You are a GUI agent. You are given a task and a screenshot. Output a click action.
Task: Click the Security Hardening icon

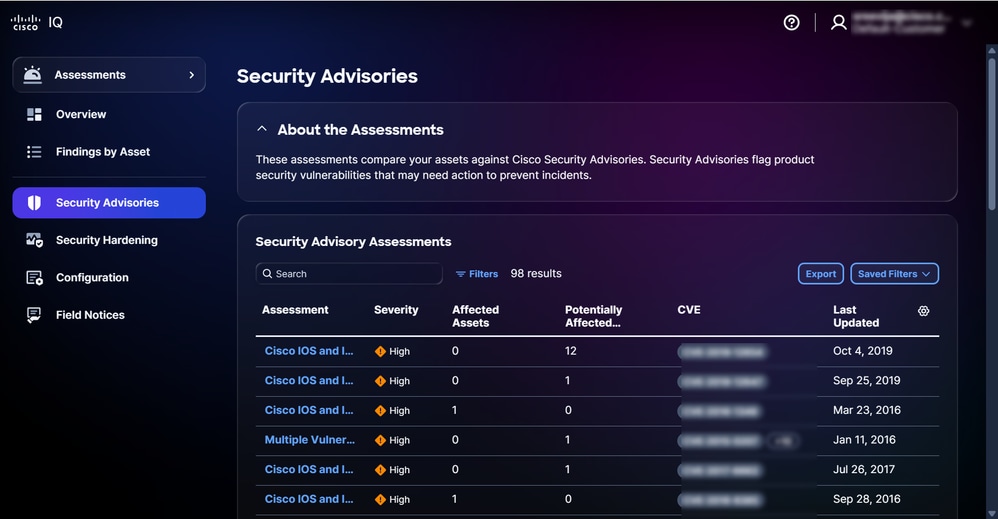click(x=34, y=240)
